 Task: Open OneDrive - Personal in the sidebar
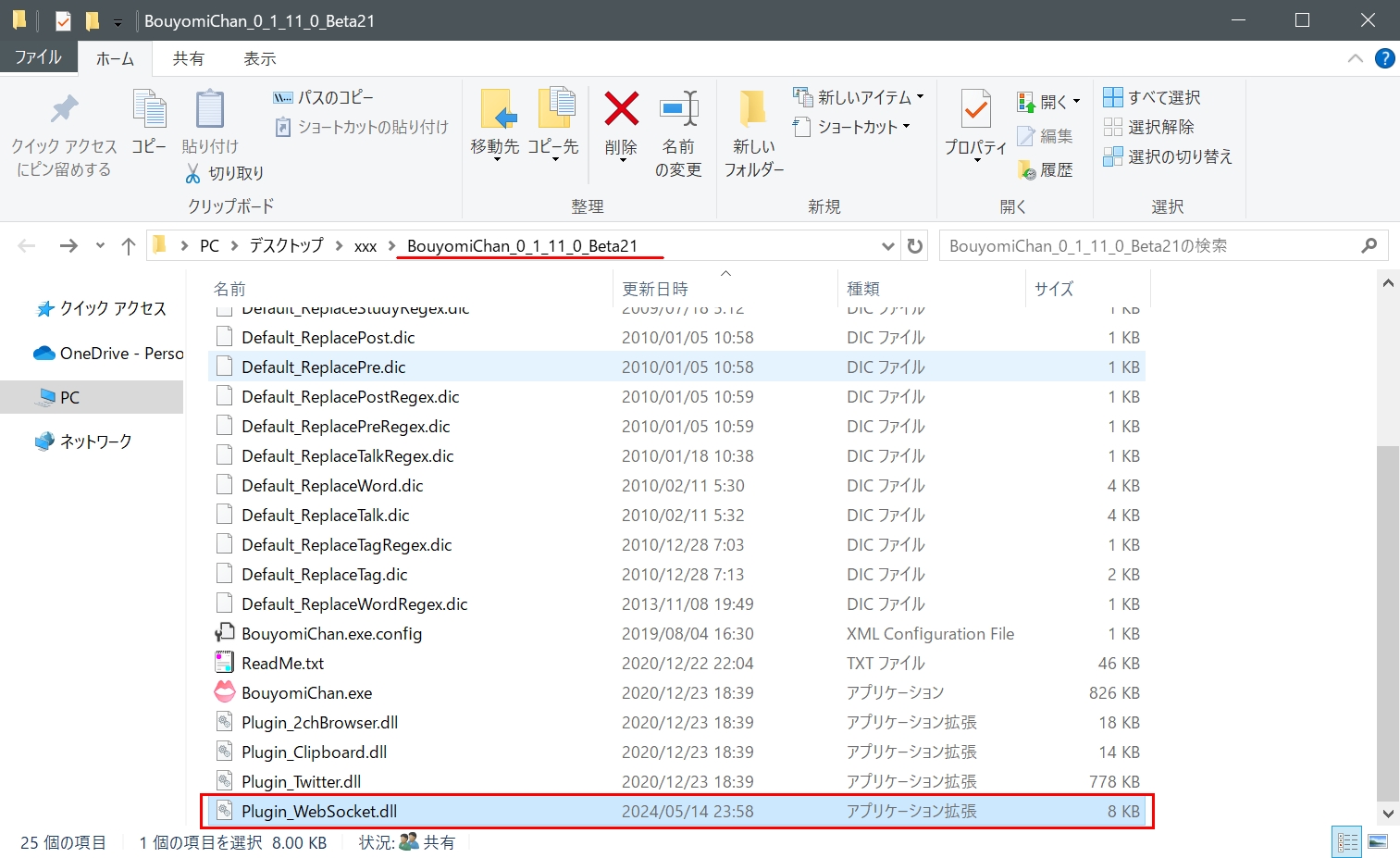coord(108,353)
